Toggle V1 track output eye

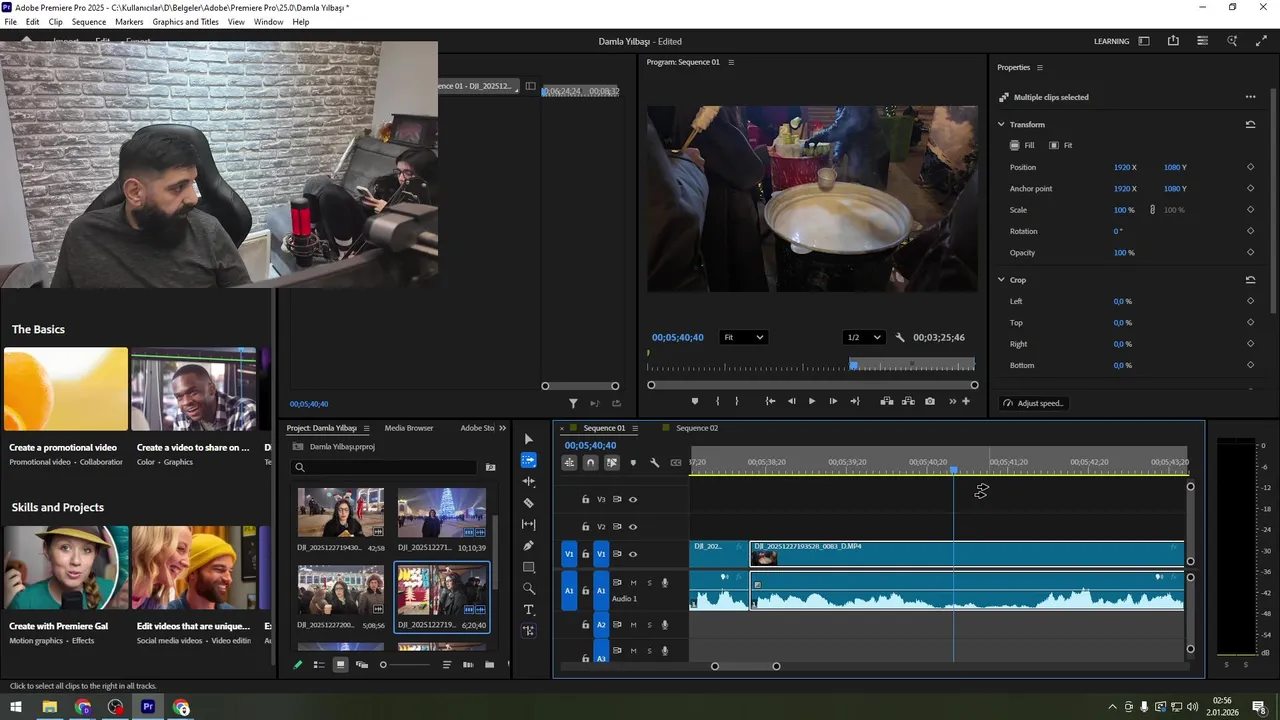(632, 554)
